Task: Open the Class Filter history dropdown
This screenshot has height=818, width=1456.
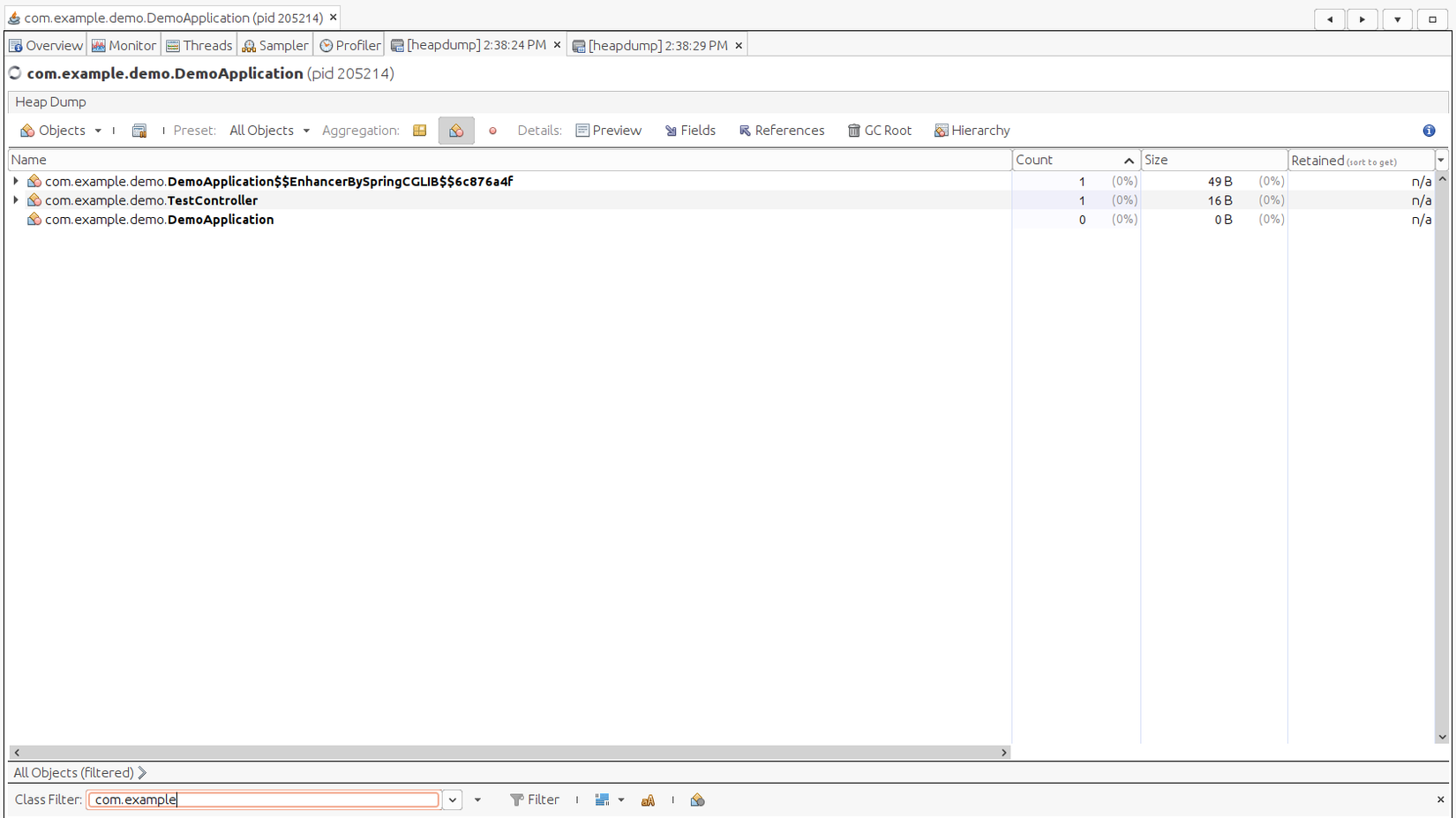Action: tap(452, 799)
